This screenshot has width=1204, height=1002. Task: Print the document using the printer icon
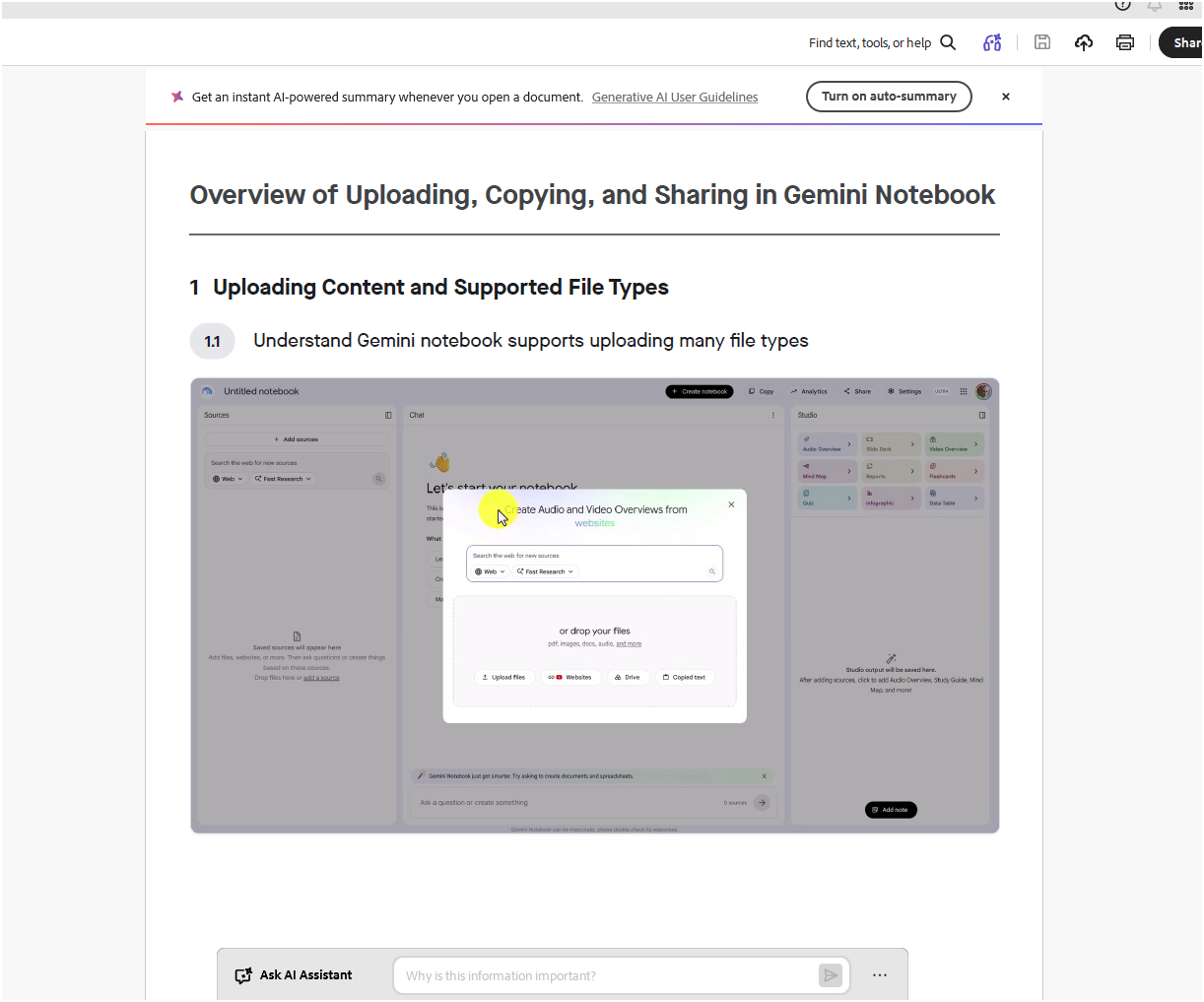(1125, 42)
